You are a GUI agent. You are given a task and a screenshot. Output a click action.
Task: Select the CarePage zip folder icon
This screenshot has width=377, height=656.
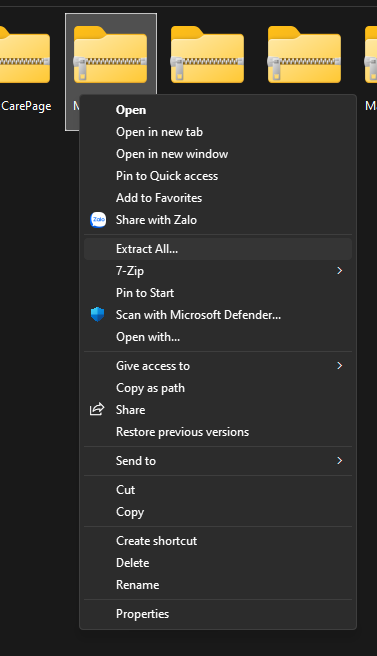tap(24, 55)
